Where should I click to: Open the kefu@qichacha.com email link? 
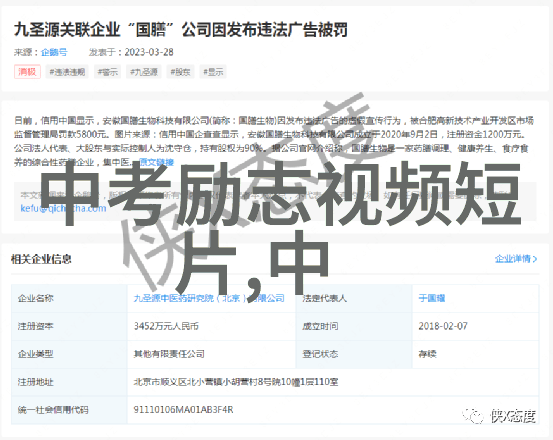63,208
